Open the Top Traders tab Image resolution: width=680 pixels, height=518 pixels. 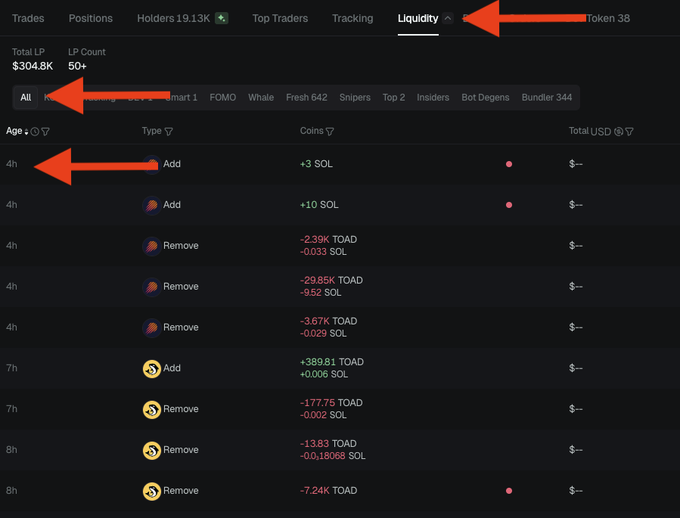tap(280, 18)
